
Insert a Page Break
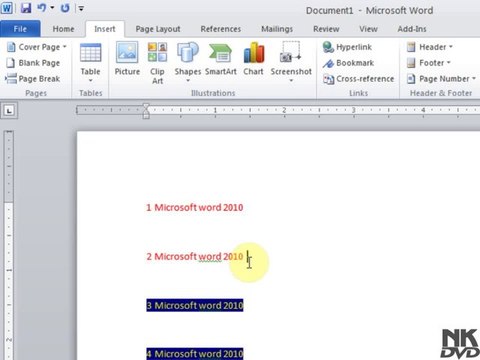(x=33, y=79)
